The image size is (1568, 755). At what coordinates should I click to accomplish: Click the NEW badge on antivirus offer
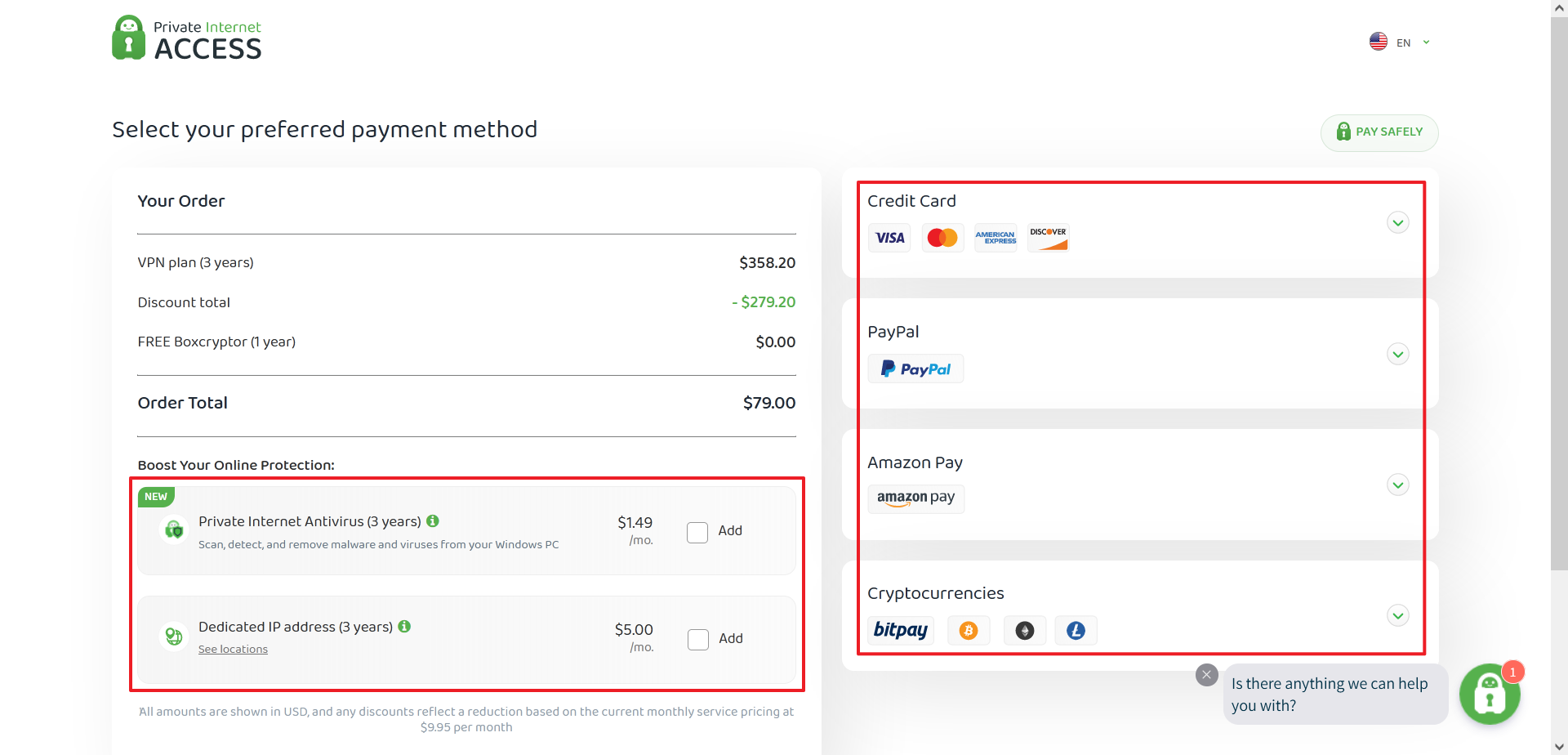[x=156, y=496]
